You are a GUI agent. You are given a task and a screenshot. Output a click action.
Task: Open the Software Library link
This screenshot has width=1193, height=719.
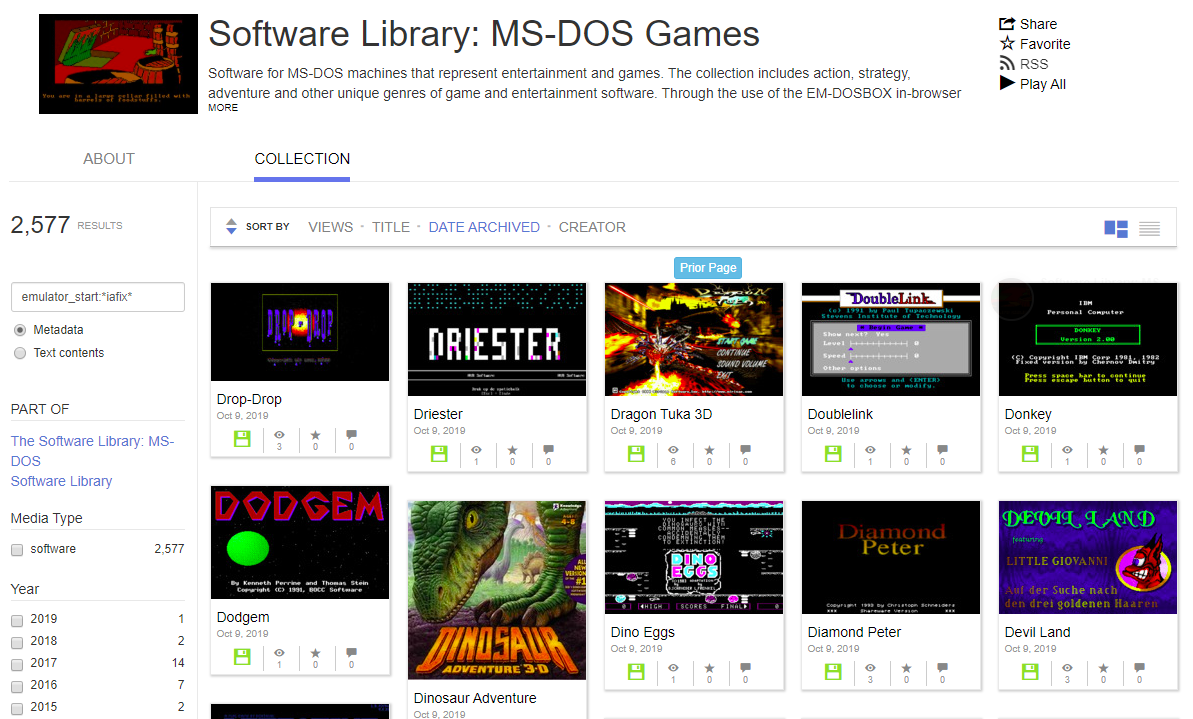pos(62,481)
